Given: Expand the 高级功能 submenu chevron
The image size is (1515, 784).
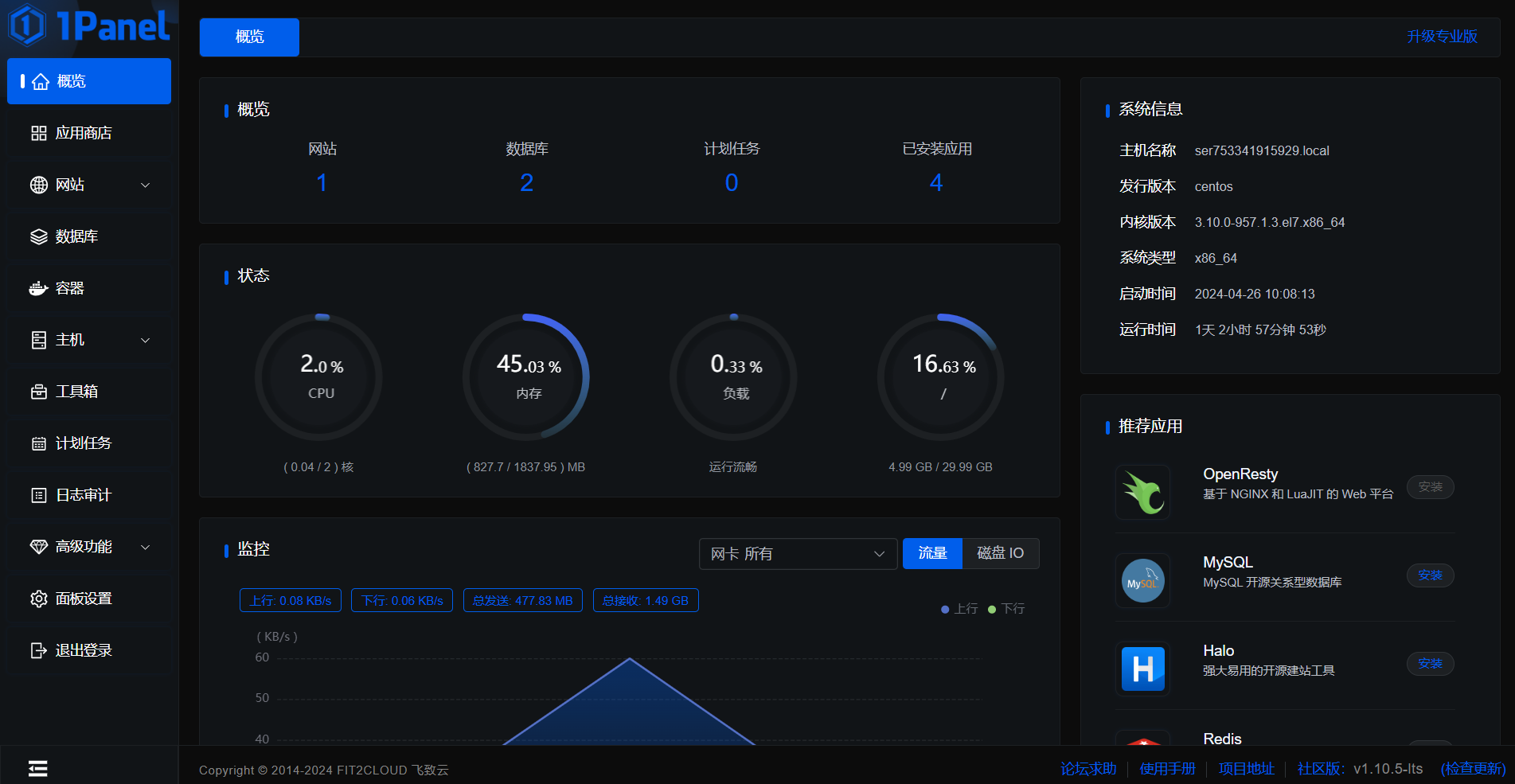Looking at the screenshot, I should tap(146, 547).
